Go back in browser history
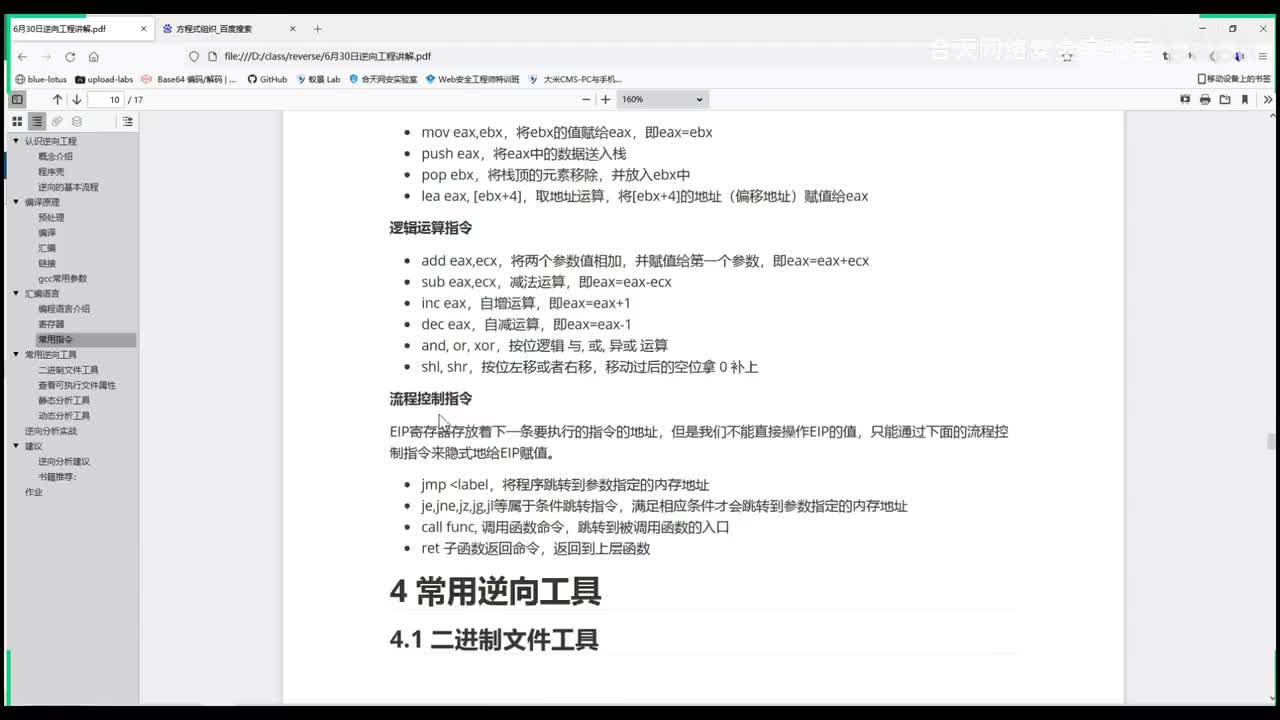The height and width of the screenshot is (720, 1280). point(23,57)
